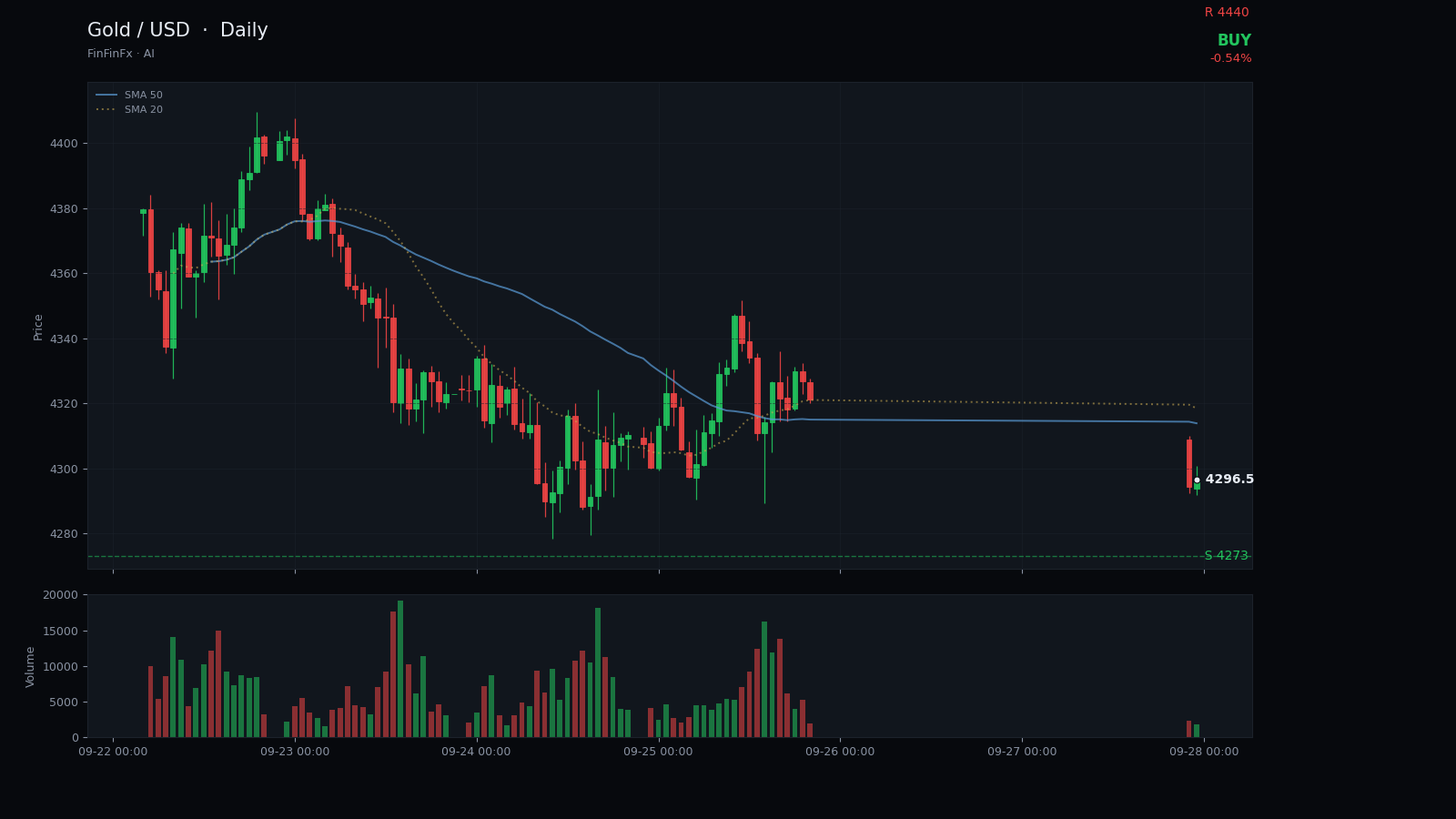Click the Price axis title
1456x819 pixels.
(38, 327)
